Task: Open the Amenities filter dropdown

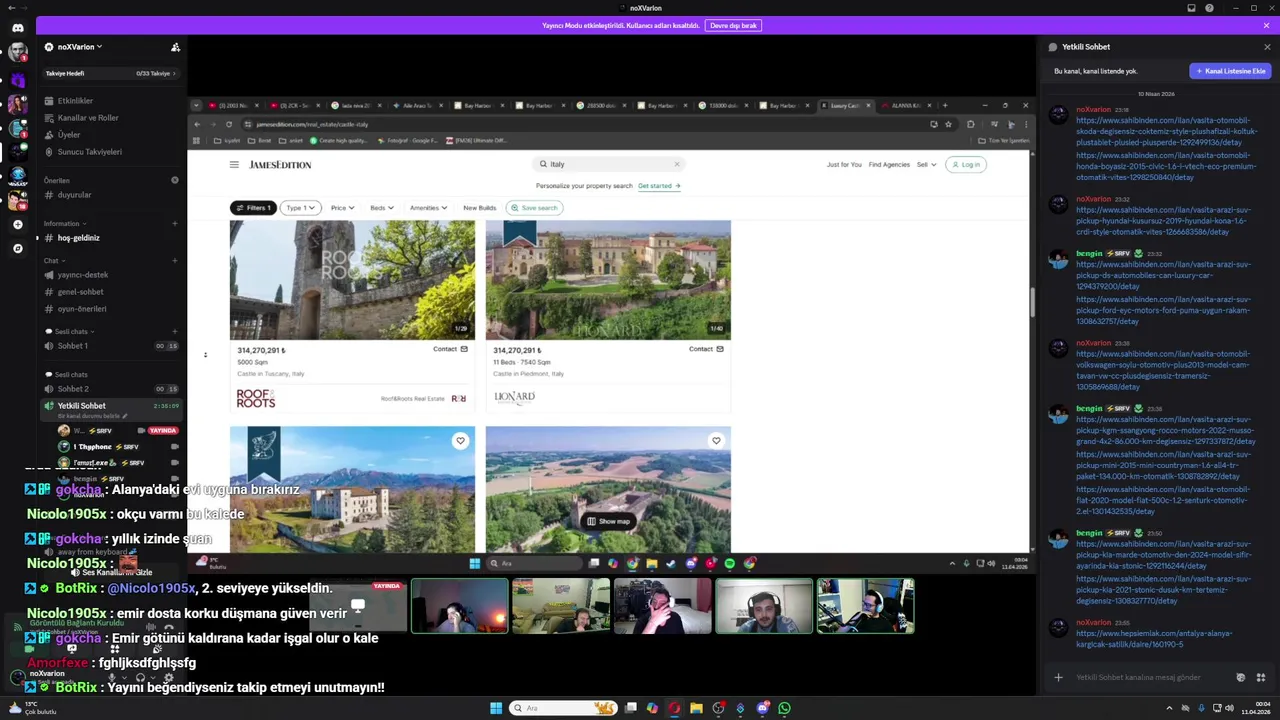Action: (429, 208)
